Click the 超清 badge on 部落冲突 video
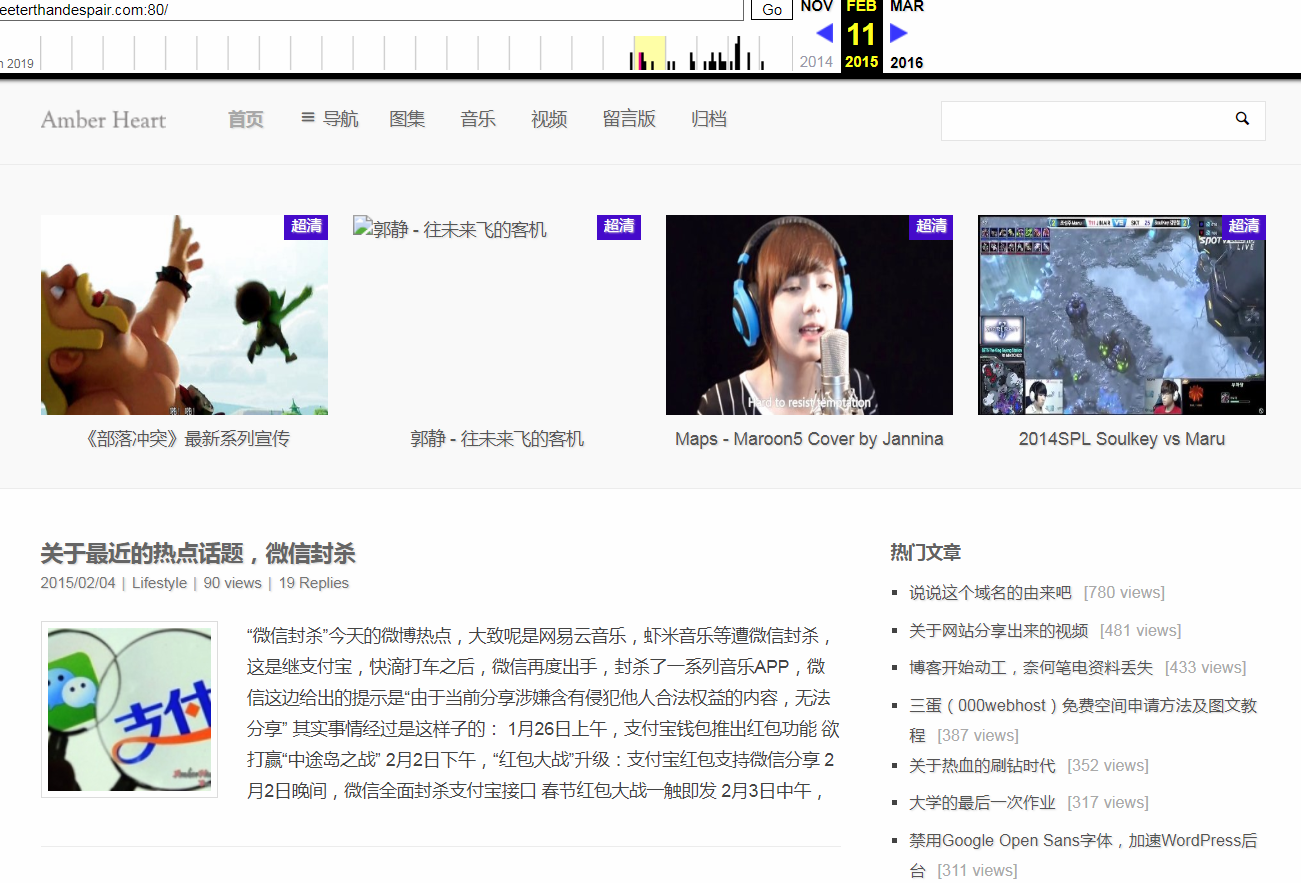 click(307, 226)
